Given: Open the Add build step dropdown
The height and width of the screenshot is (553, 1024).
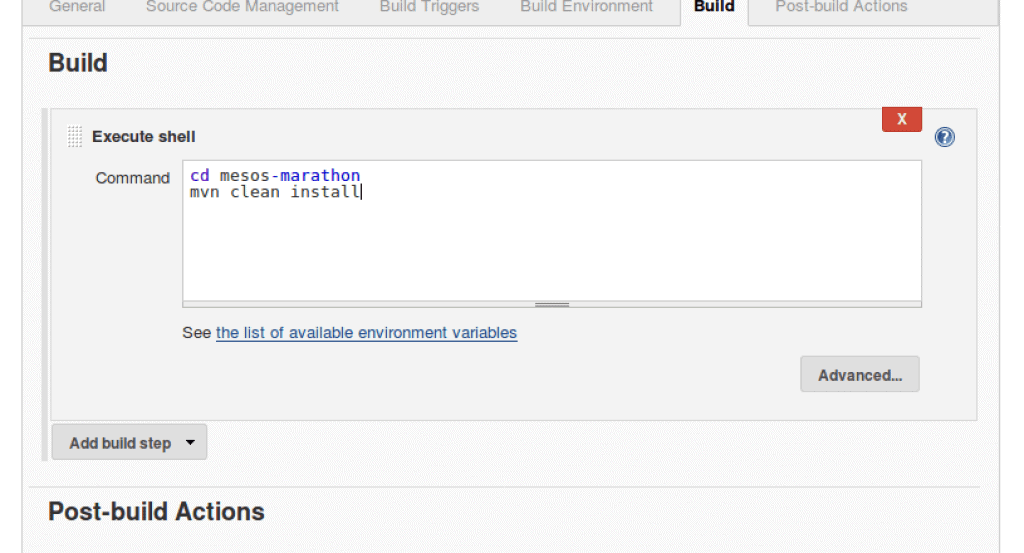Looking at the screenshot, I should (x=129, y=443).
